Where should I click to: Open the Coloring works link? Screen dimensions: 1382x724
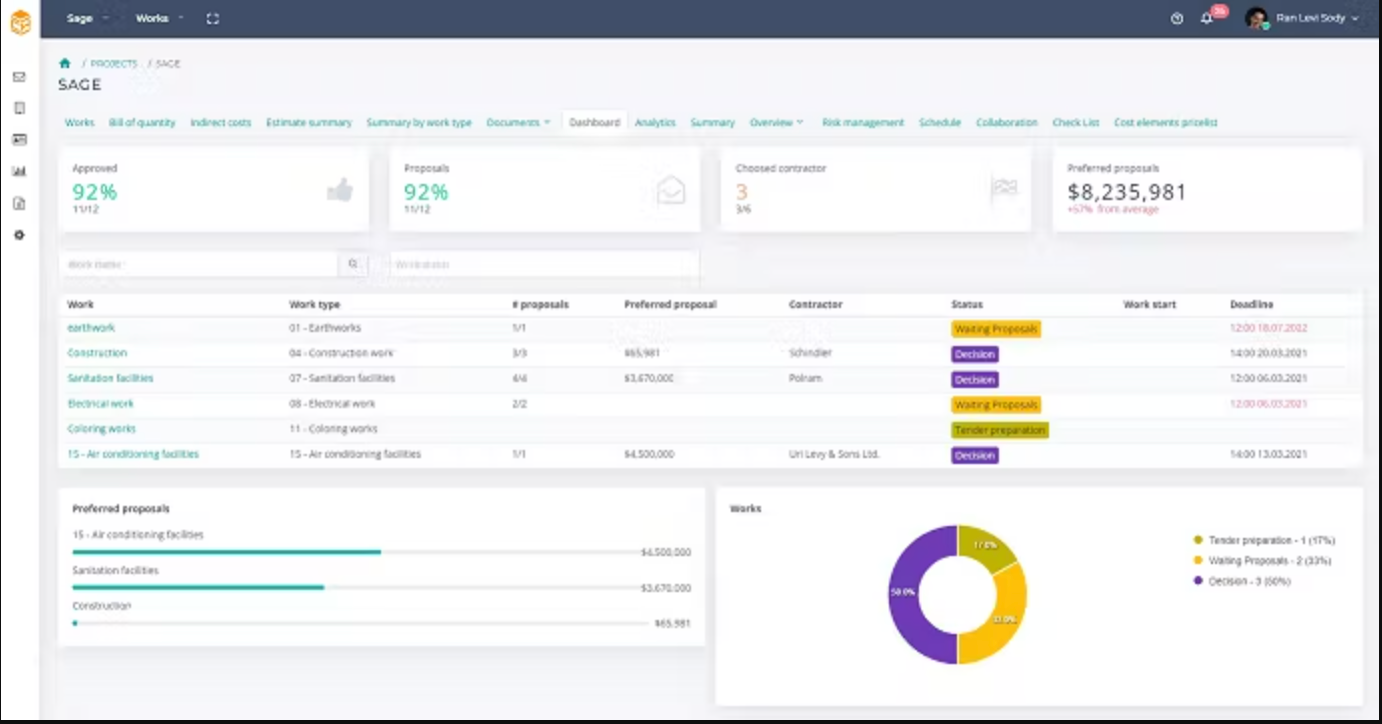(x=101, y=429)
